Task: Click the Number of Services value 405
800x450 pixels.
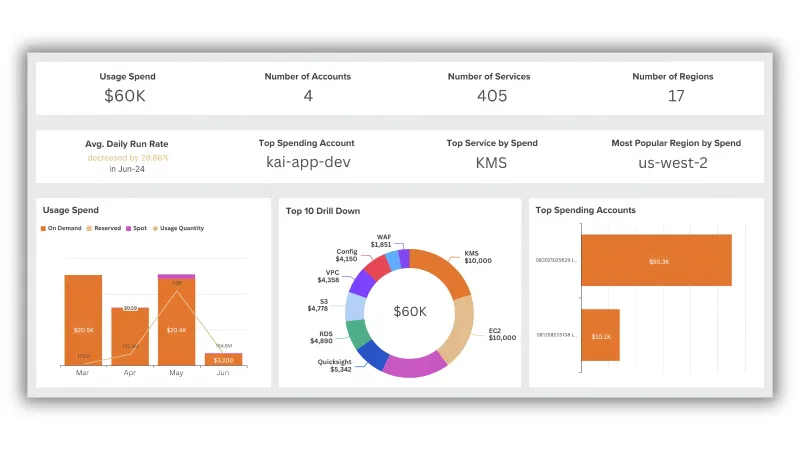Action: point(492,96)
